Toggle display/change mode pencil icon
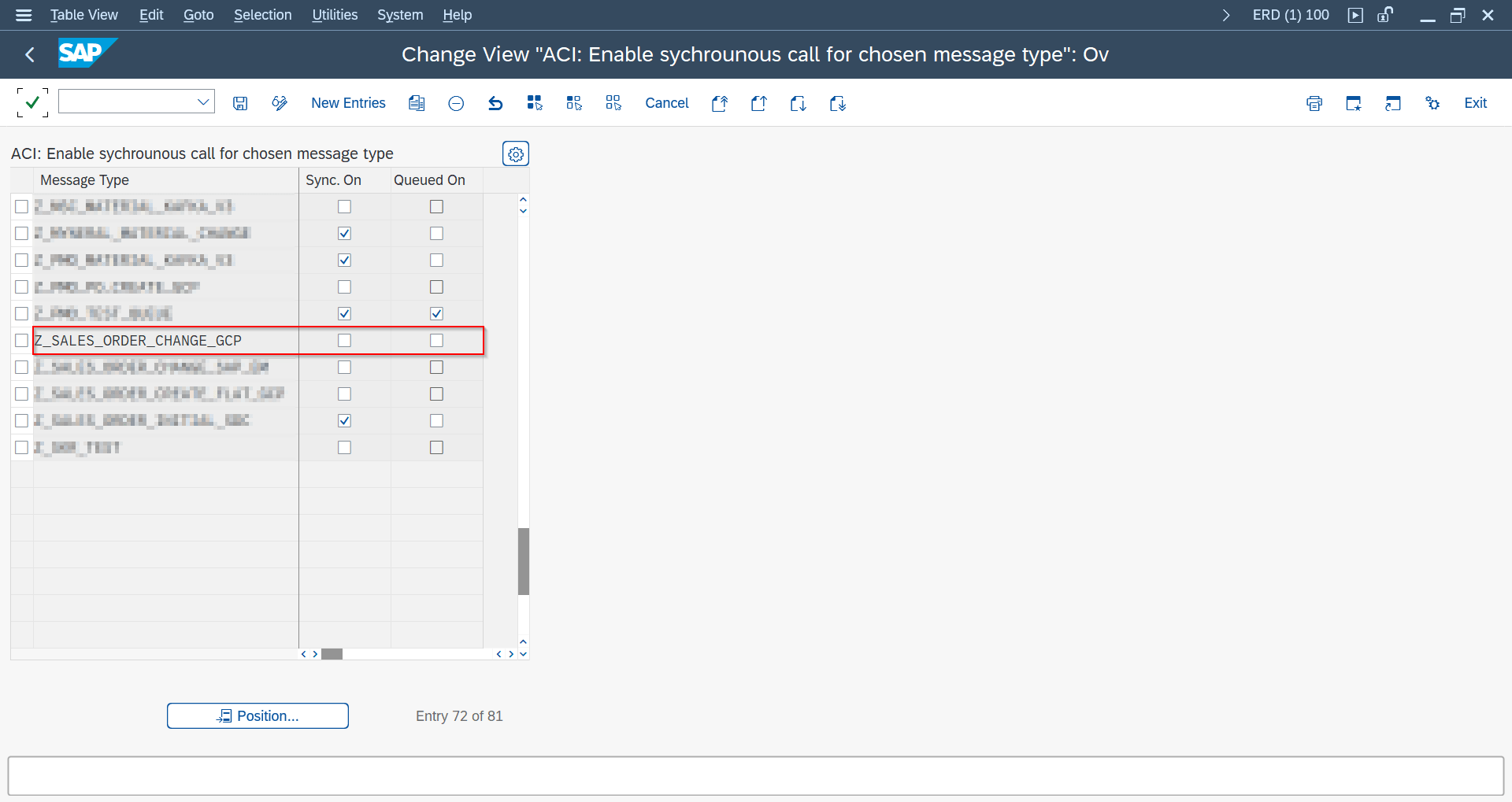Viewport: 1512px width, 802px height. (x=280, y=103)
